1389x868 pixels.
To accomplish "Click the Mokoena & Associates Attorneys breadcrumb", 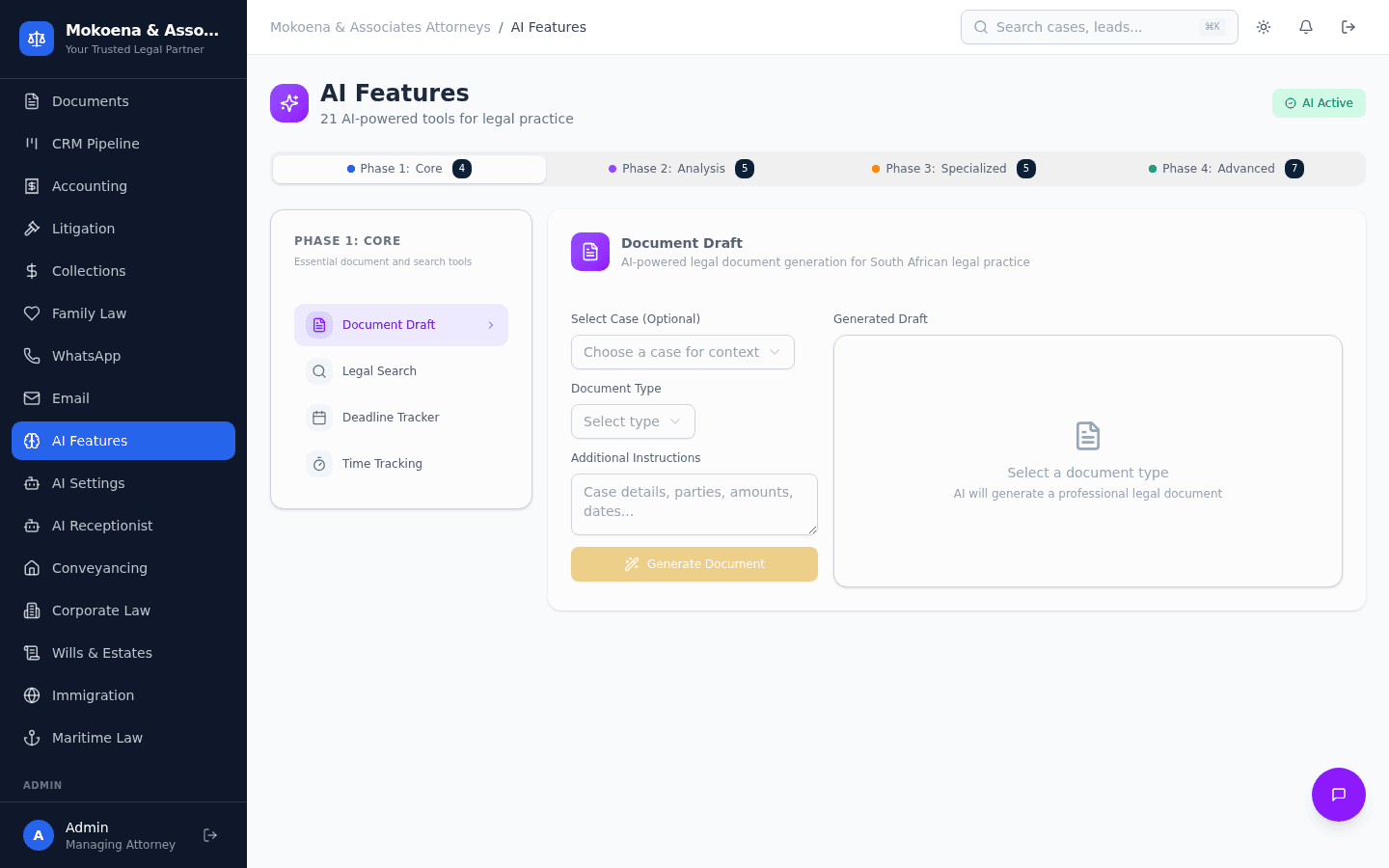I will pos(380,27).
